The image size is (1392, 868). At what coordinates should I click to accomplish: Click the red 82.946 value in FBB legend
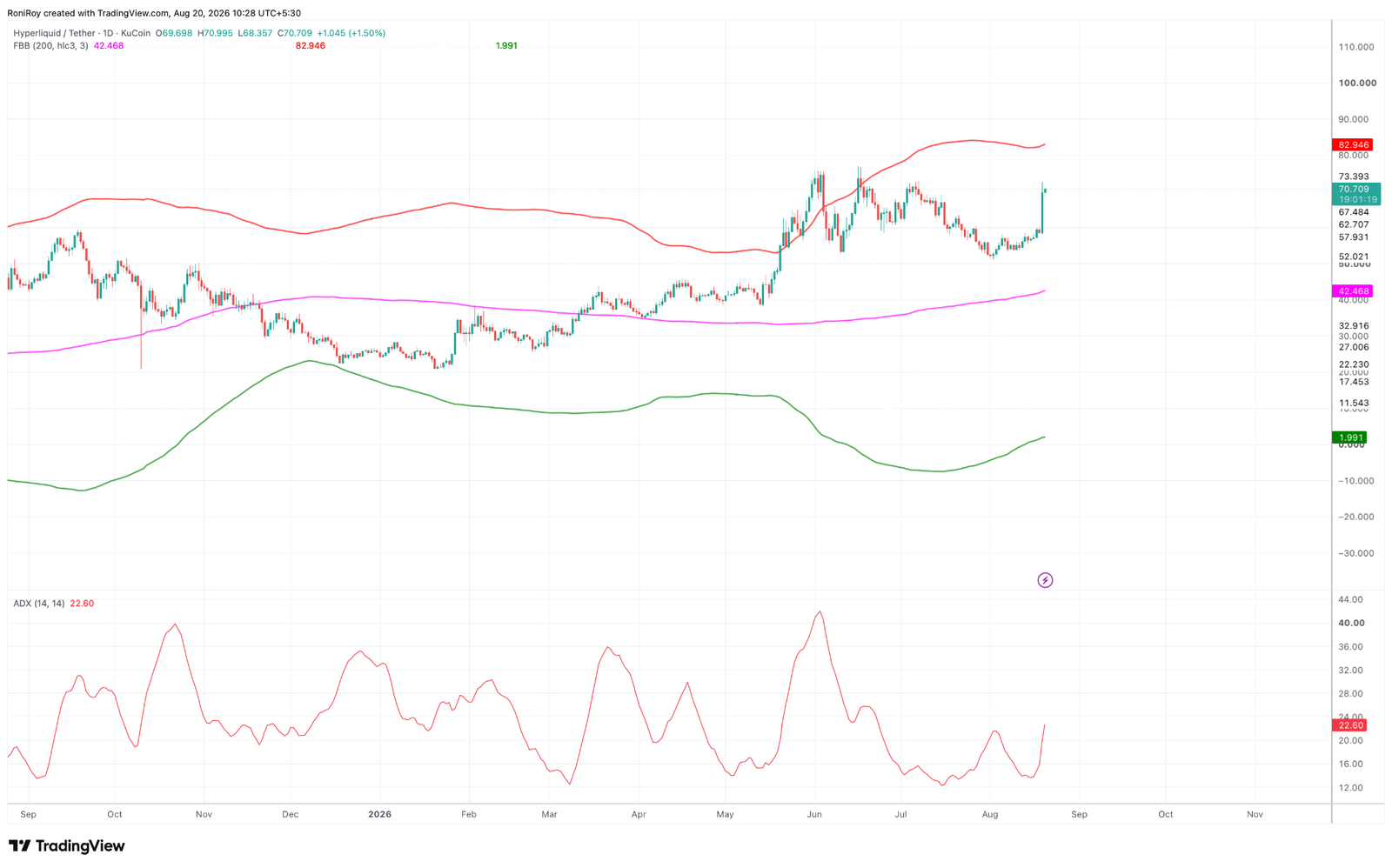click(311, 45)
